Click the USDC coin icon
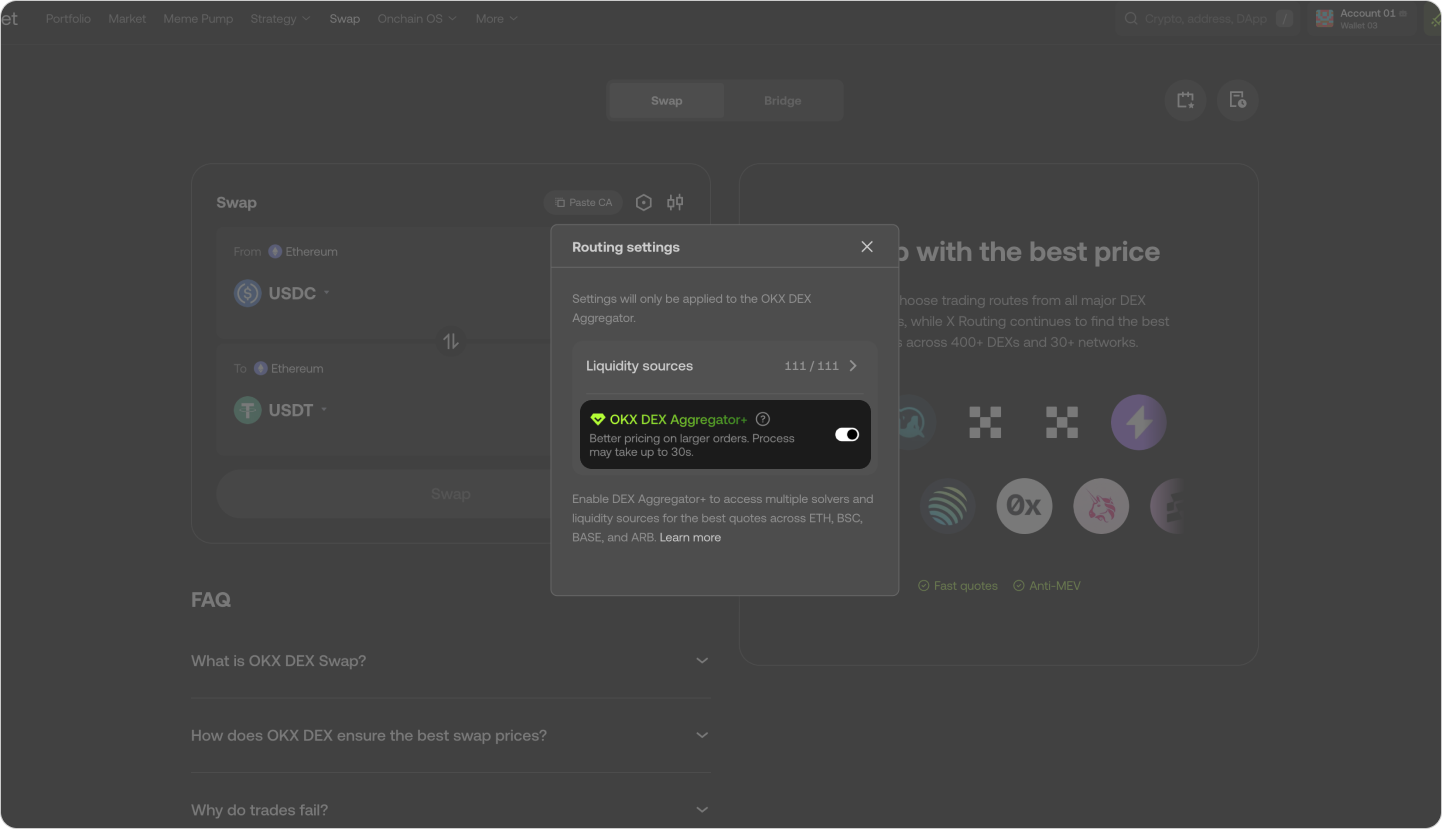1442x829 pixels. 247,293
